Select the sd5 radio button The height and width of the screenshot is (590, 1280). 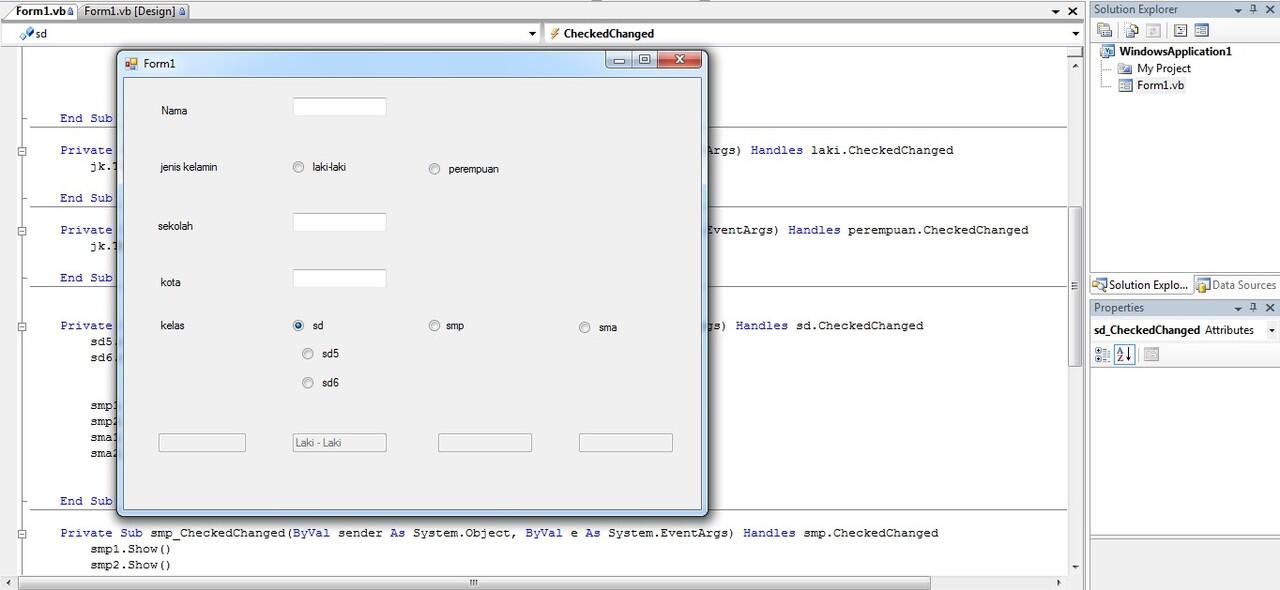[x=308, y=353]
